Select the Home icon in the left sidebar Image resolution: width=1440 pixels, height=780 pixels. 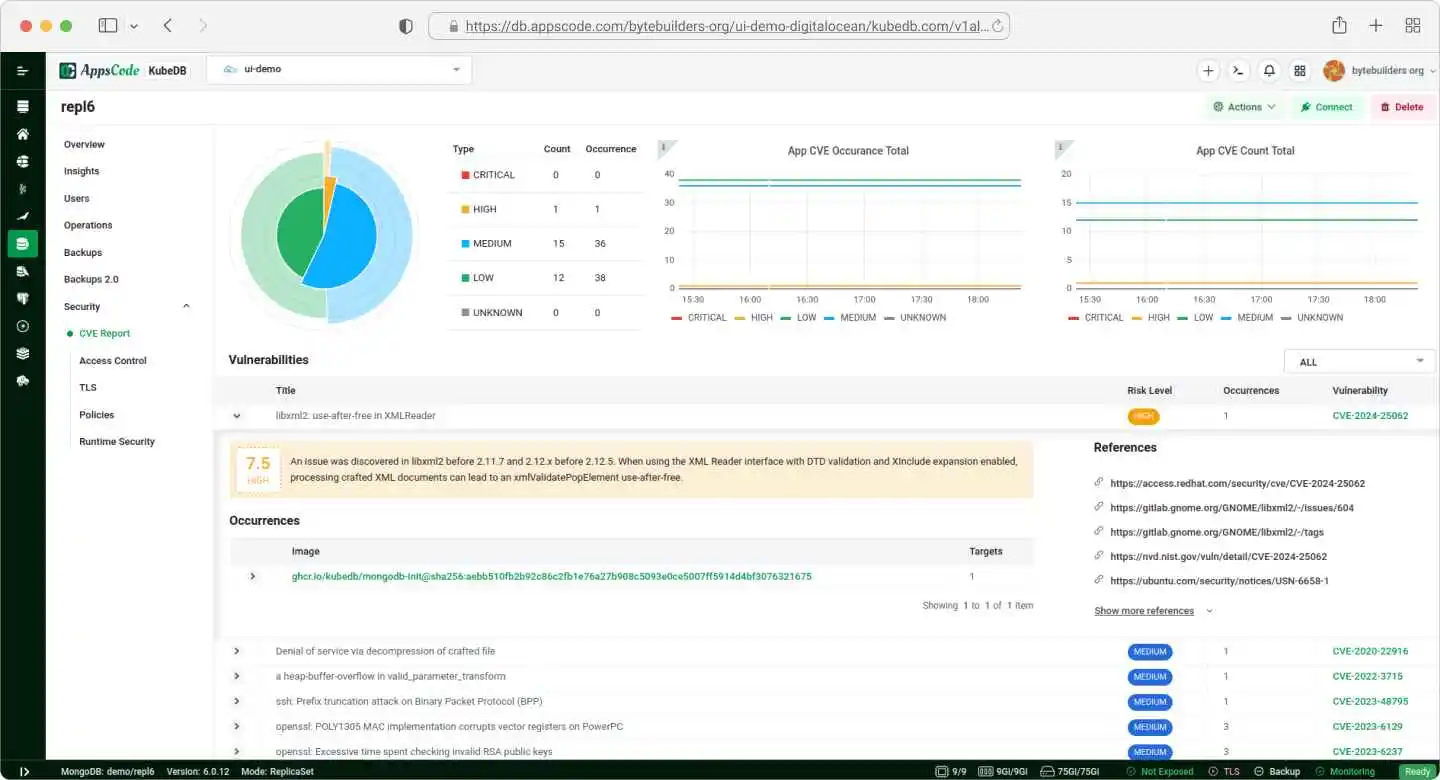point(23,133)
